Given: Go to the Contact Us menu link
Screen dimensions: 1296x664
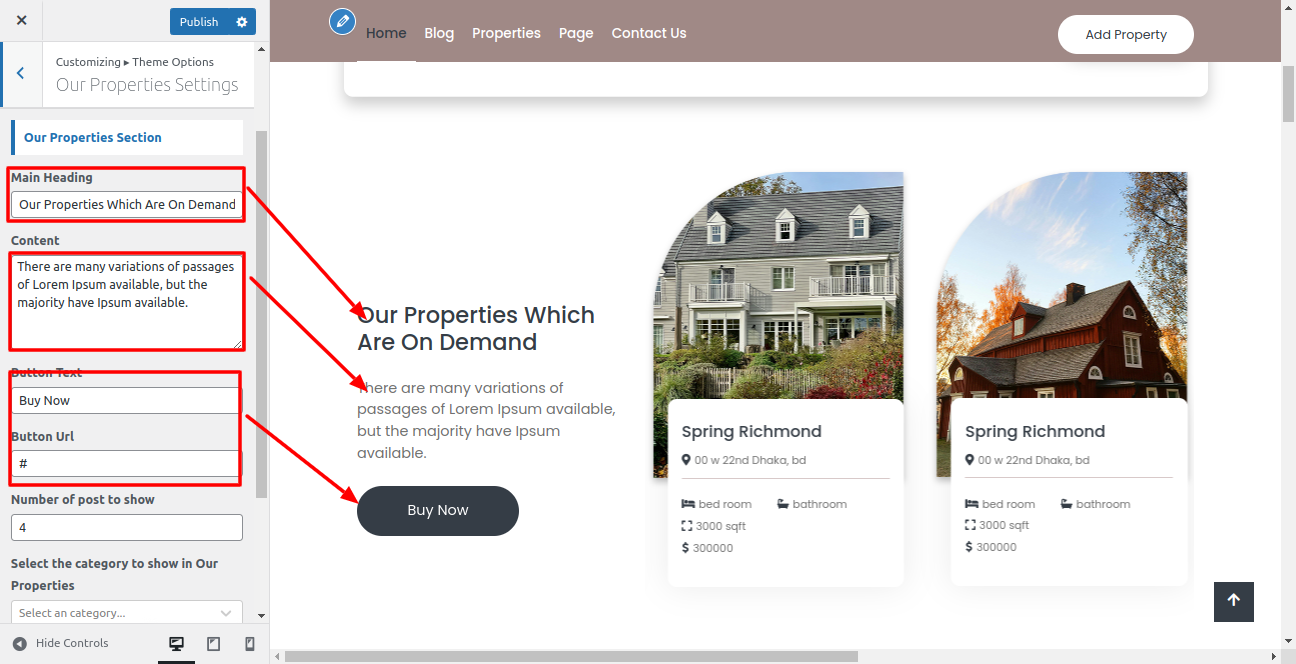Looking at the screenshot, I should click(x=649, y=33).
